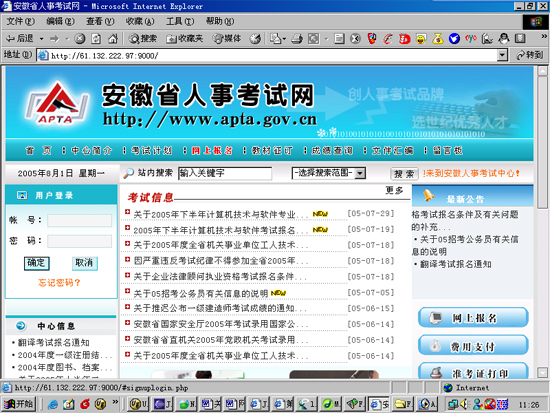Image resolution: width=550 pixels, height=413 pixels.
Task: Open the address bar dropdown arrow
Action: click(503, 55)
